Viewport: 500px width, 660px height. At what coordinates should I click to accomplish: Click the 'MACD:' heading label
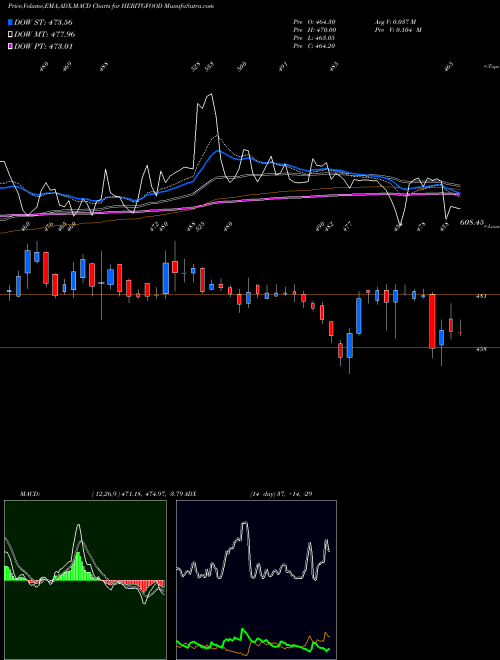point(30,494)
